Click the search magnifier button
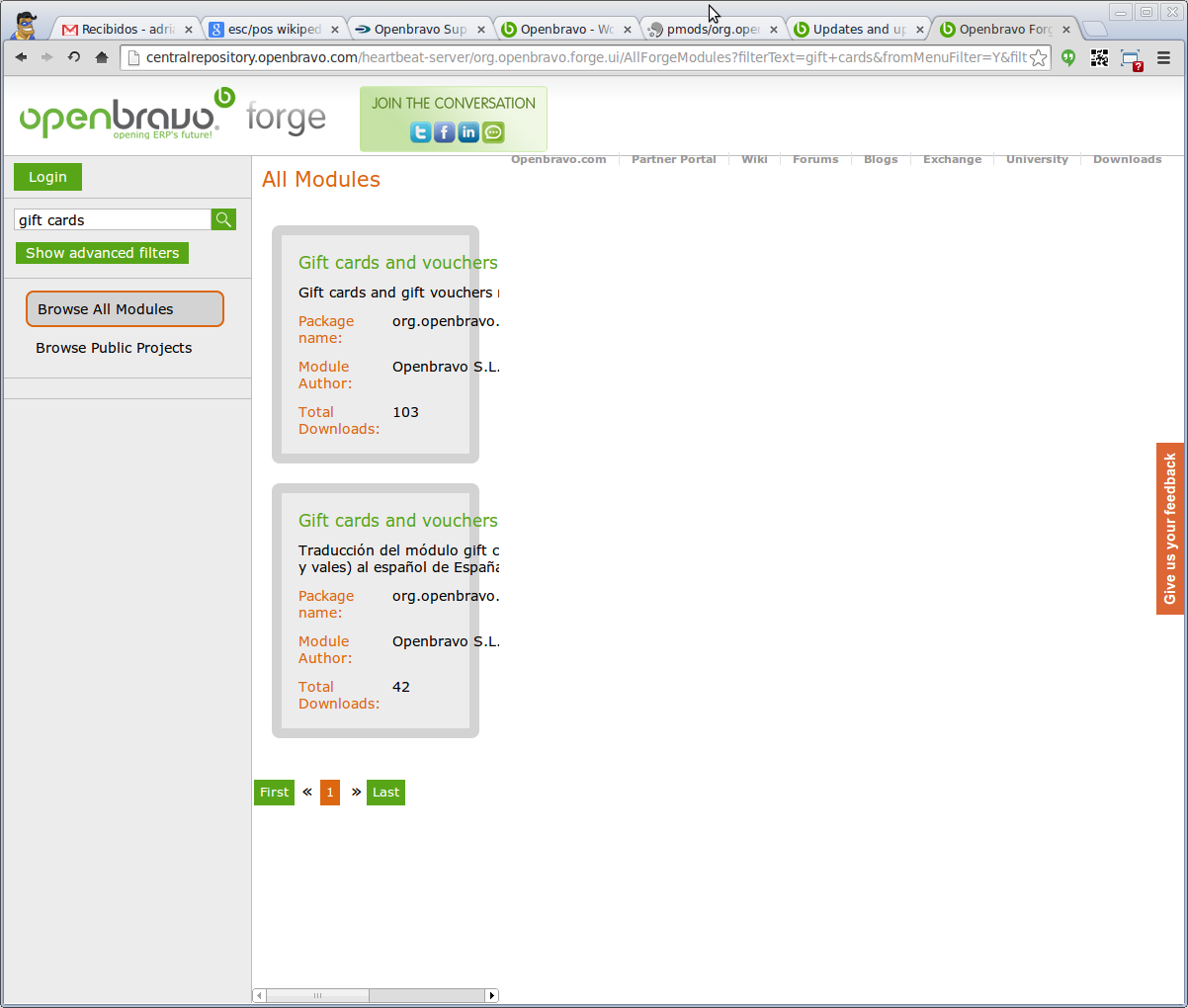Image resolution: width=1188 pixels, height=1008 pixels. coord(223,219)
